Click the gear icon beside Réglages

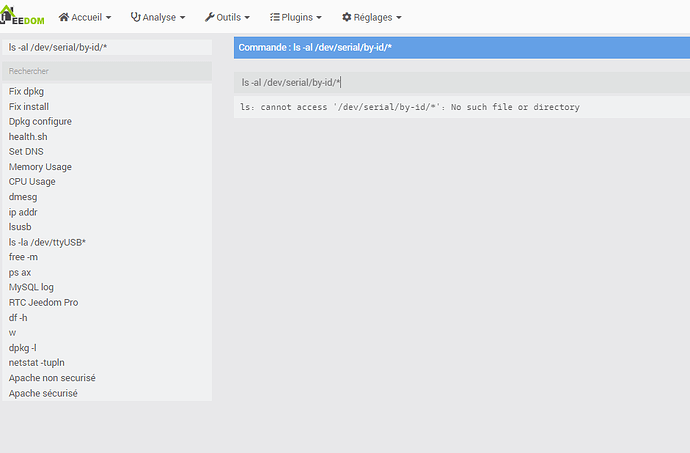[347, 17]
